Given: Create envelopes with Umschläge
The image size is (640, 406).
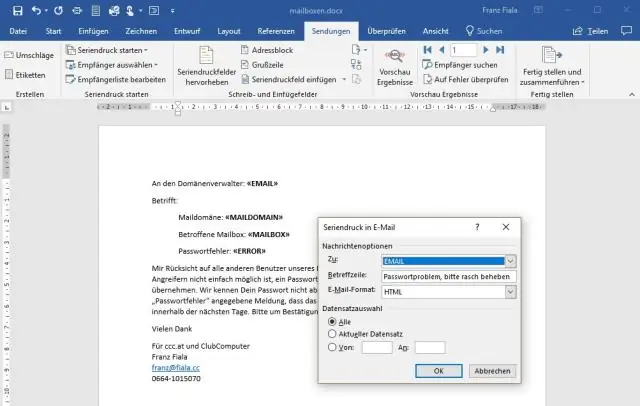Looking at the screenshot, I should click(29, 55).
